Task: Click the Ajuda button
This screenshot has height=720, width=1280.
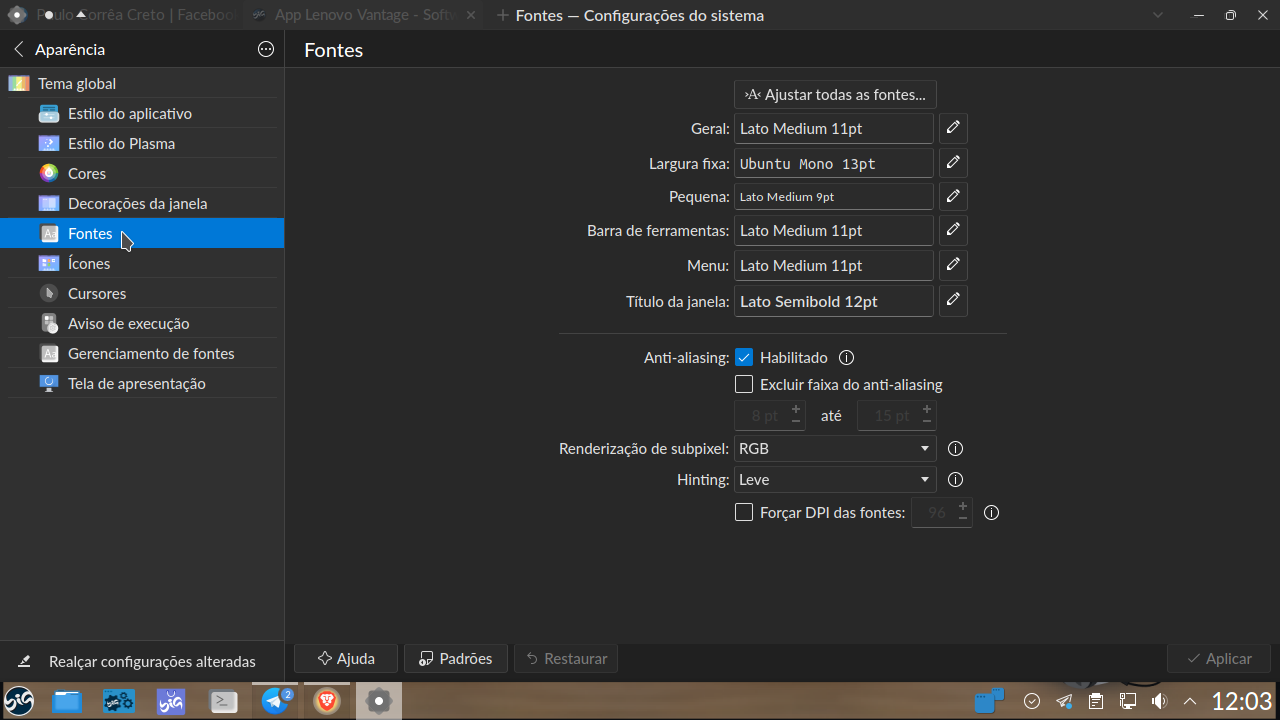Action: point(345,658)
